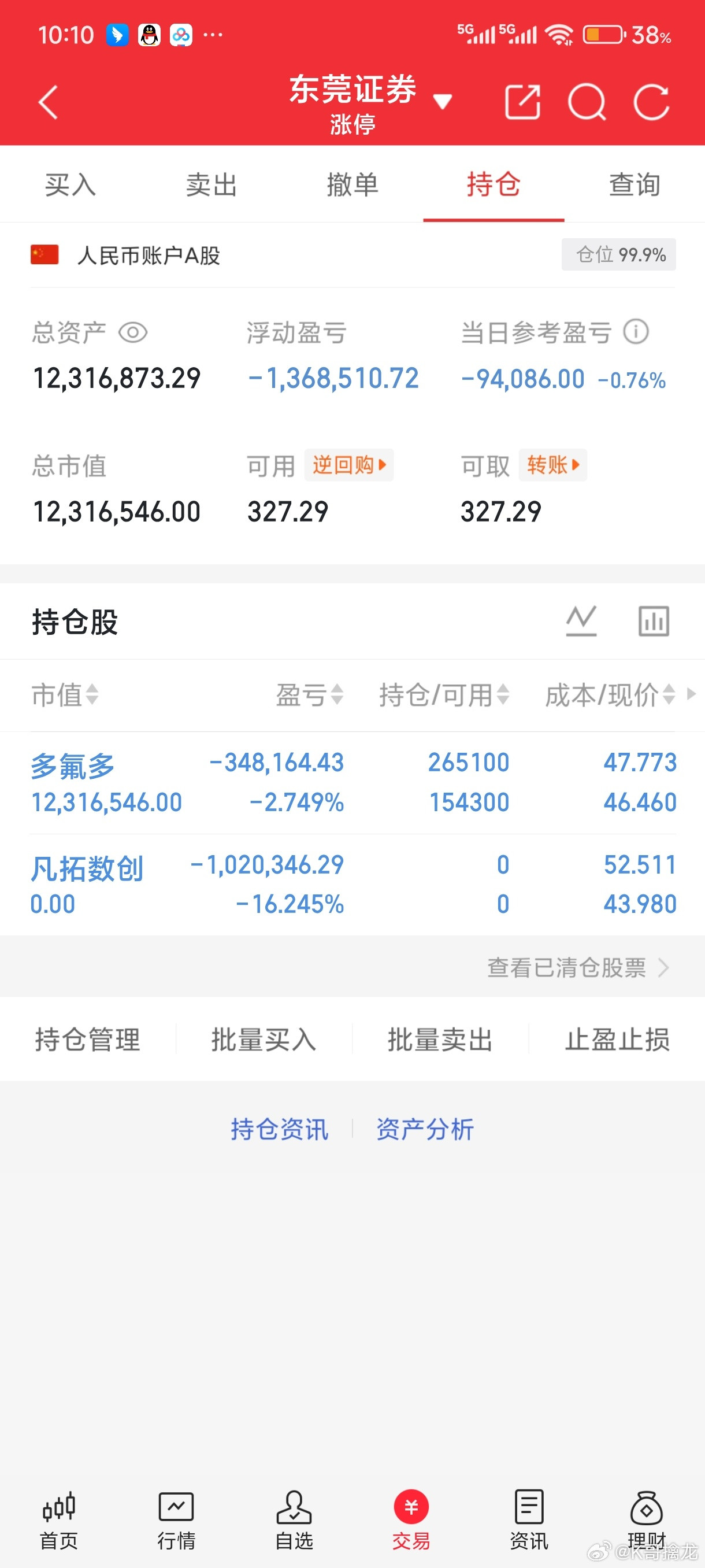The width and height of the screenshot is (705, 1568).
Task: Tap the more notifications ellipsis
Action: [213, 35]
